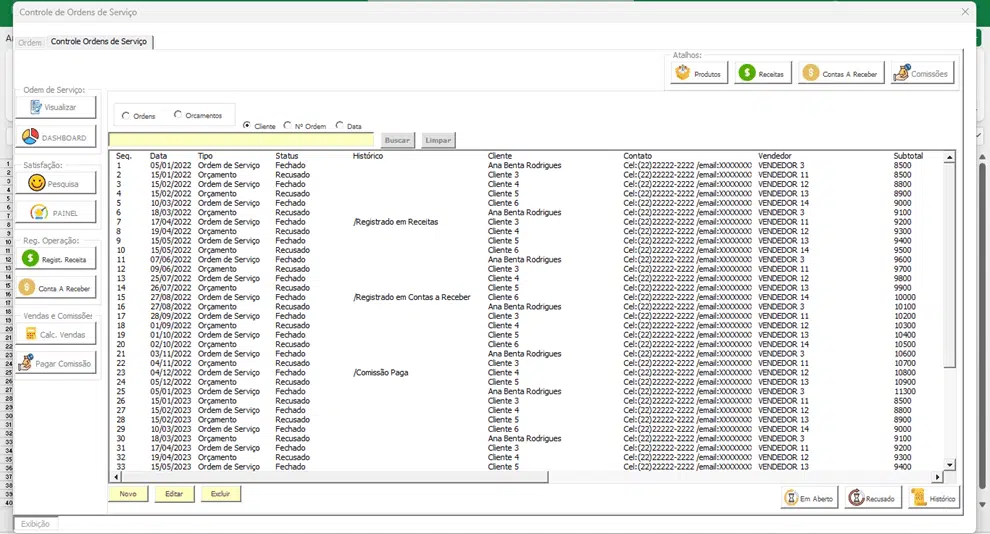Select the Ordens radio button

[x=126, y=115]
